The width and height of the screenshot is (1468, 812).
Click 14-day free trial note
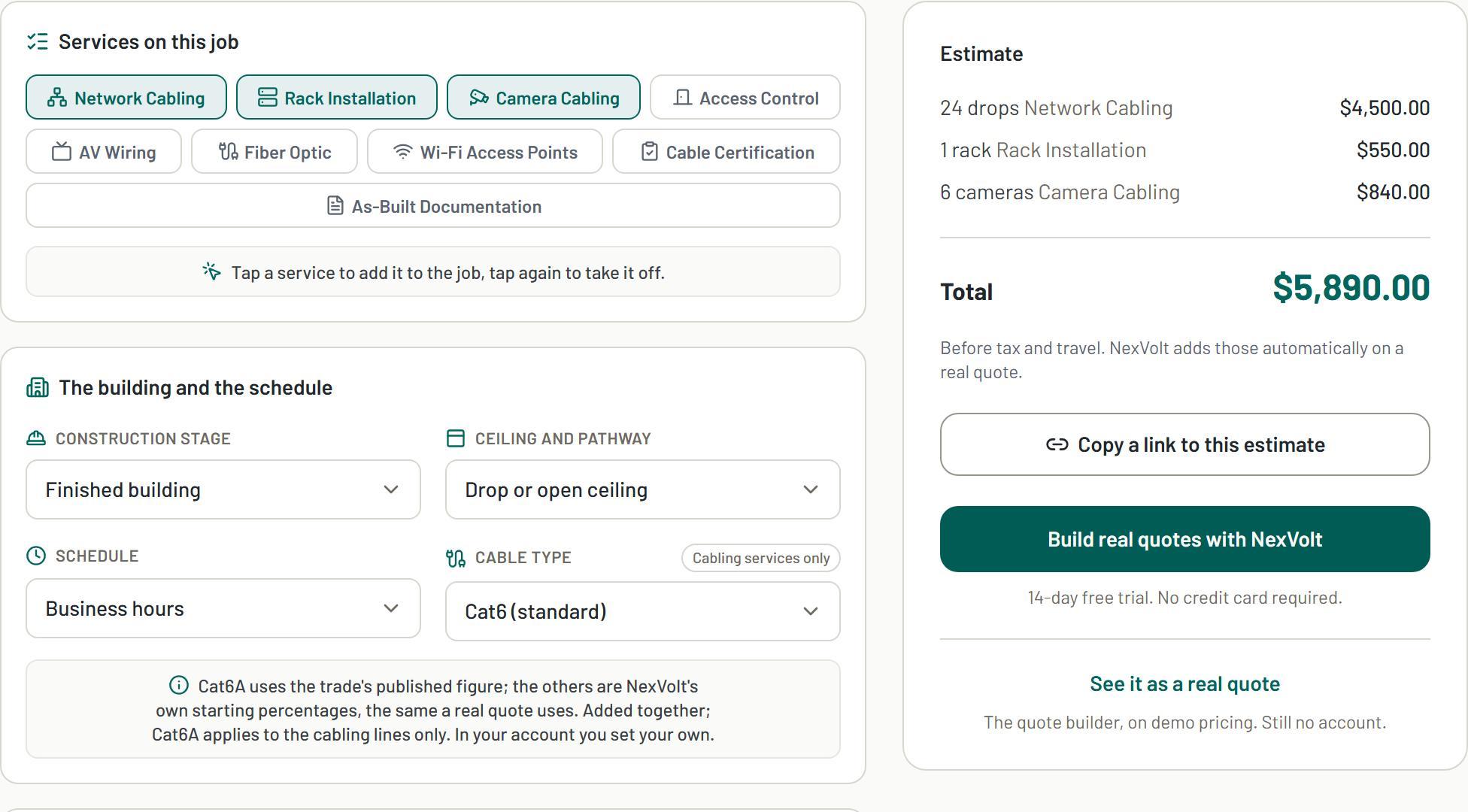[x=1185, y=598]
